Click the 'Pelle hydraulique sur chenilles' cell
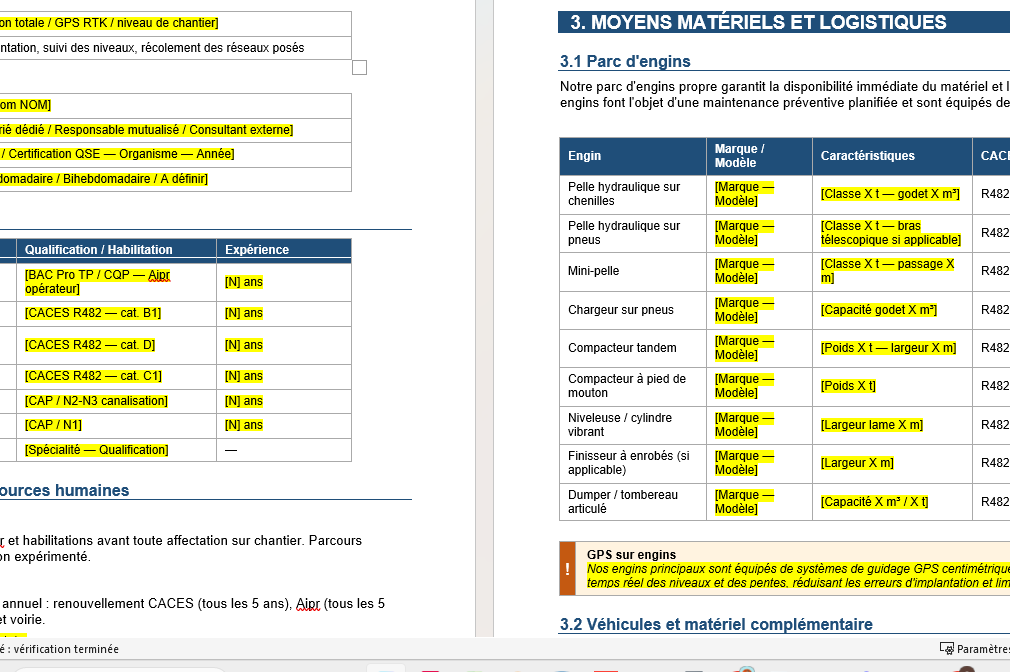This screenshot has height=672, width=1010. click(x=633, y=194)
